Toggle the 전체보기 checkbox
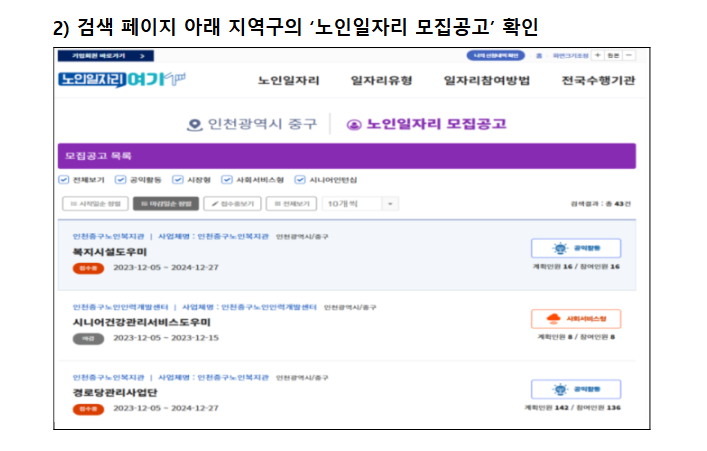Viewport: 707px width, 451px height. tap(64, 179)
